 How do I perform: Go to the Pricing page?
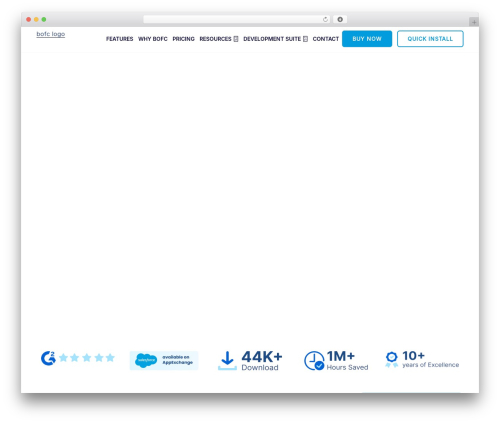pos(183,39)
